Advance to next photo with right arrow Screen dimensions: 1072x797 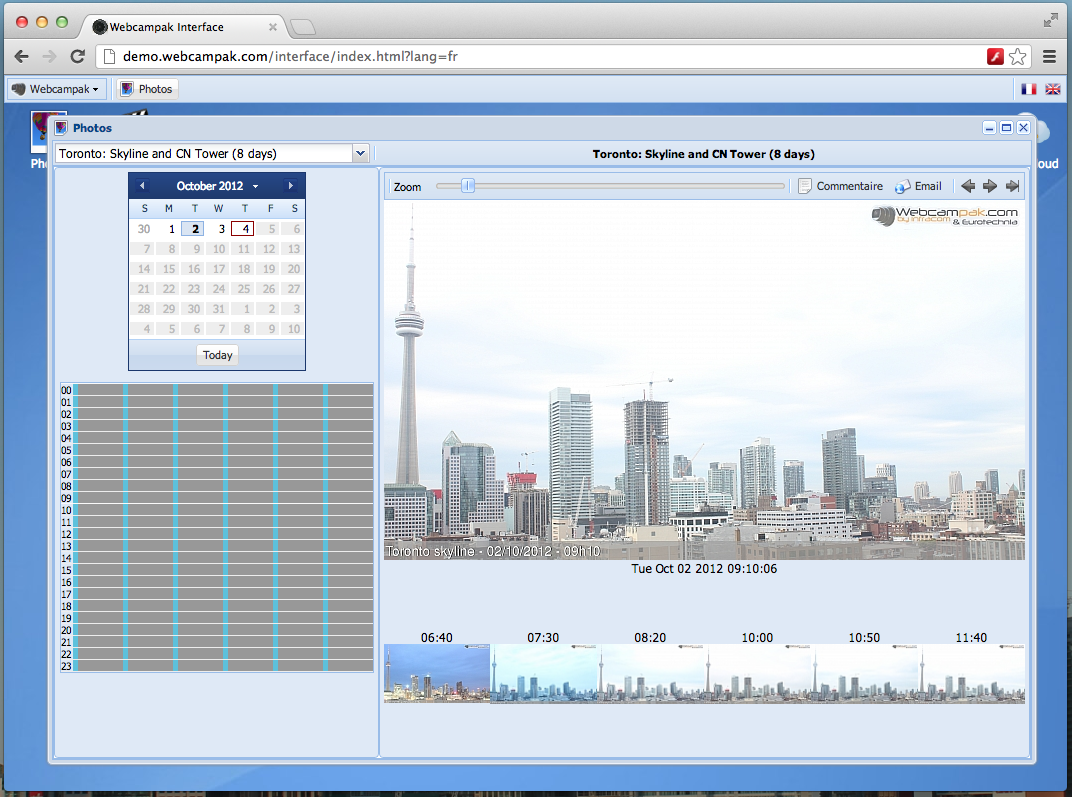[989, 186]
